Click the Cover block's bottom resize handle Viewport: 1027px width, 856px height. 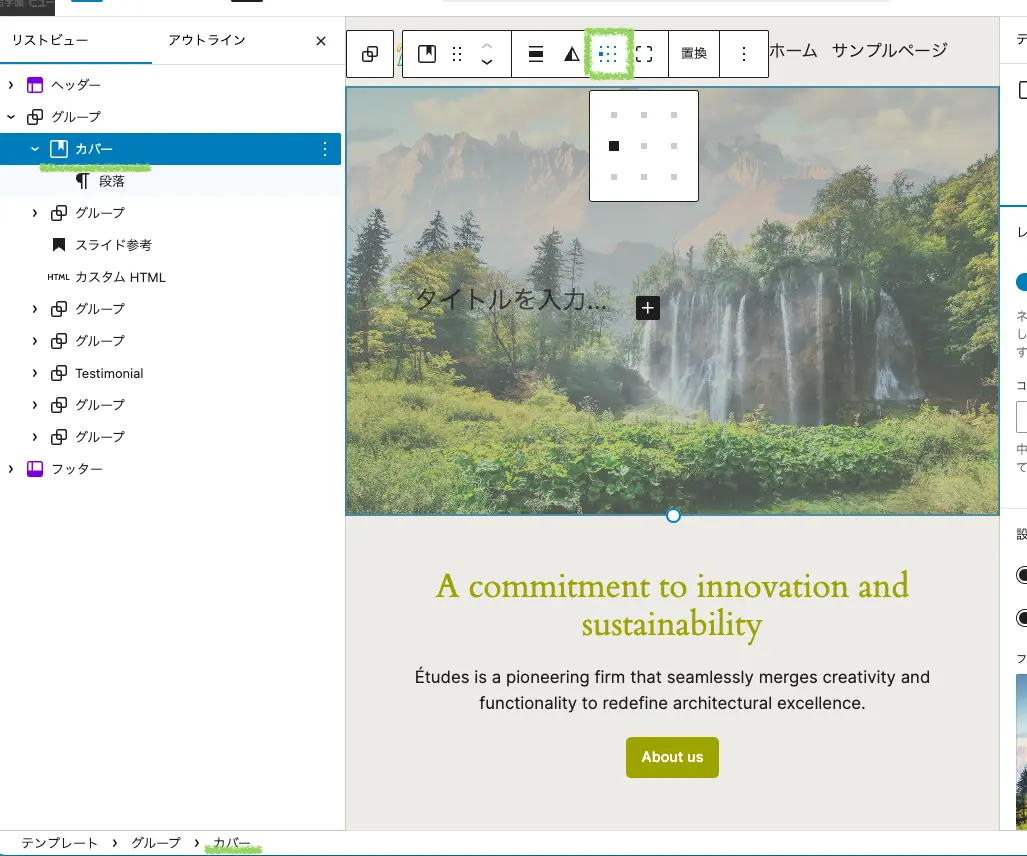click(673, 515)
